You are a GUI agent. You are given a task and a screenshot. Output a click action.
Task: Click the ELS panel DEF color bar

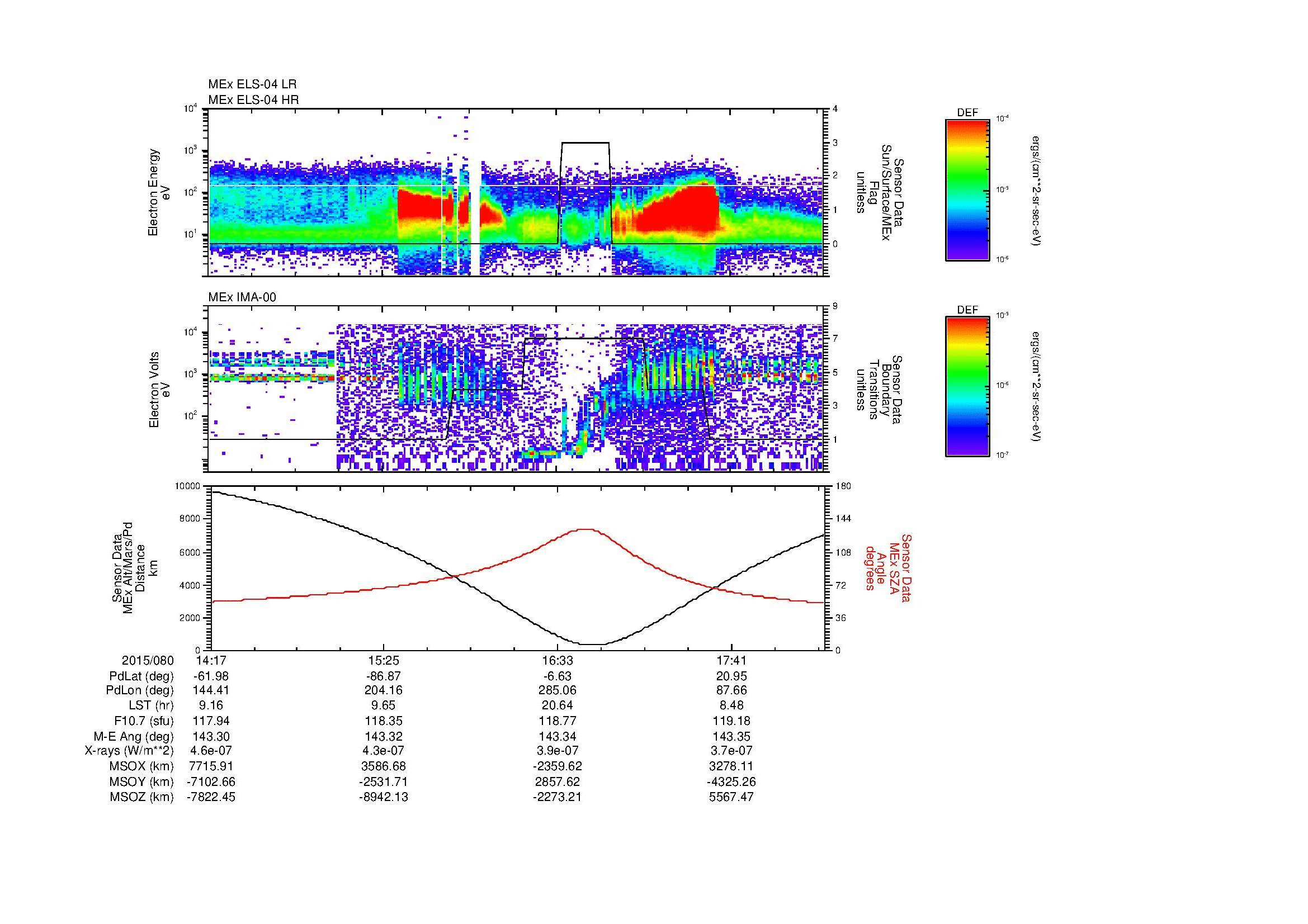967,189
